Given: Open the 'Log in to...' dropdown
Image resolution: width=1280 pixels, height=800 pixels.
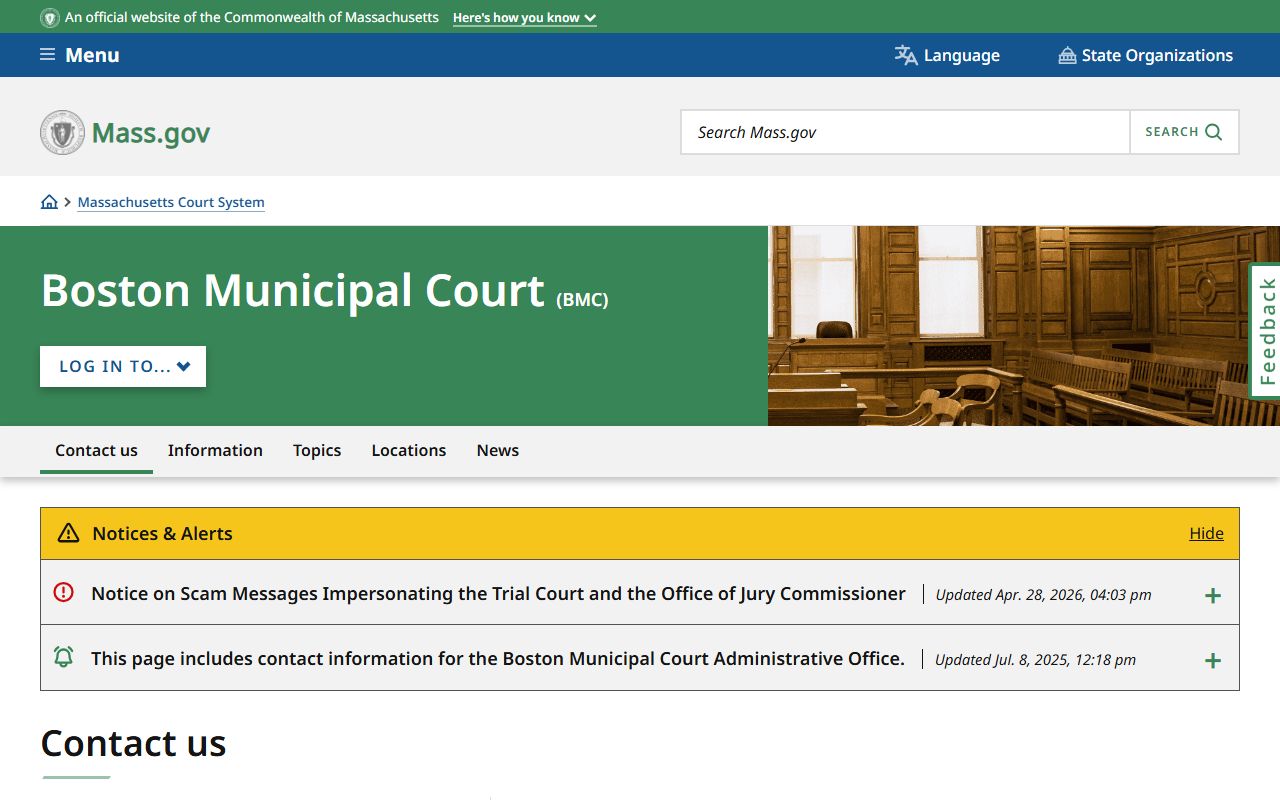Looking at the screenshot, I should tap(123, 366).
